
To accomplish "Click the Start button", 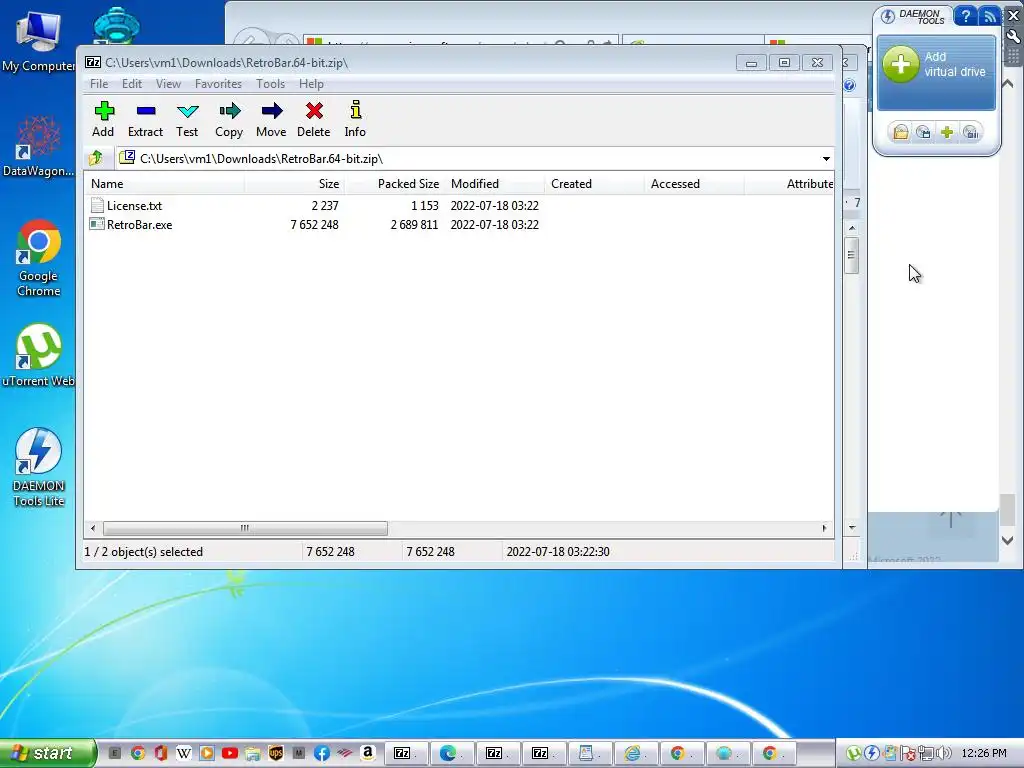I will tap(48, 753).
